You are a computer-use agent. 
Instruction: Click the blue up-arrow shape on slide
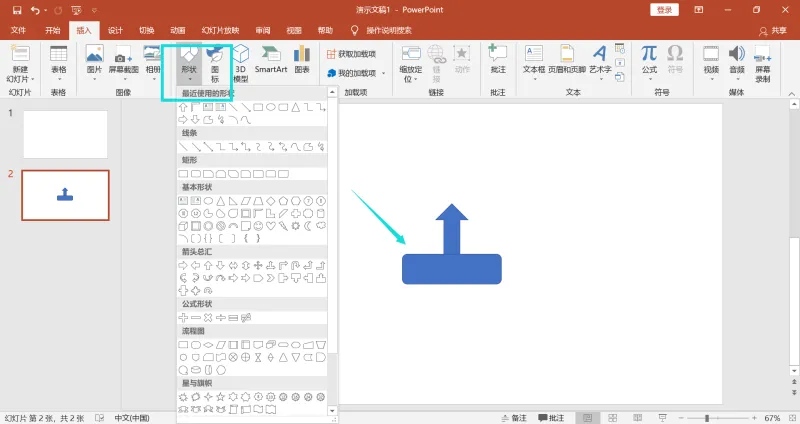tap(452, 229)
